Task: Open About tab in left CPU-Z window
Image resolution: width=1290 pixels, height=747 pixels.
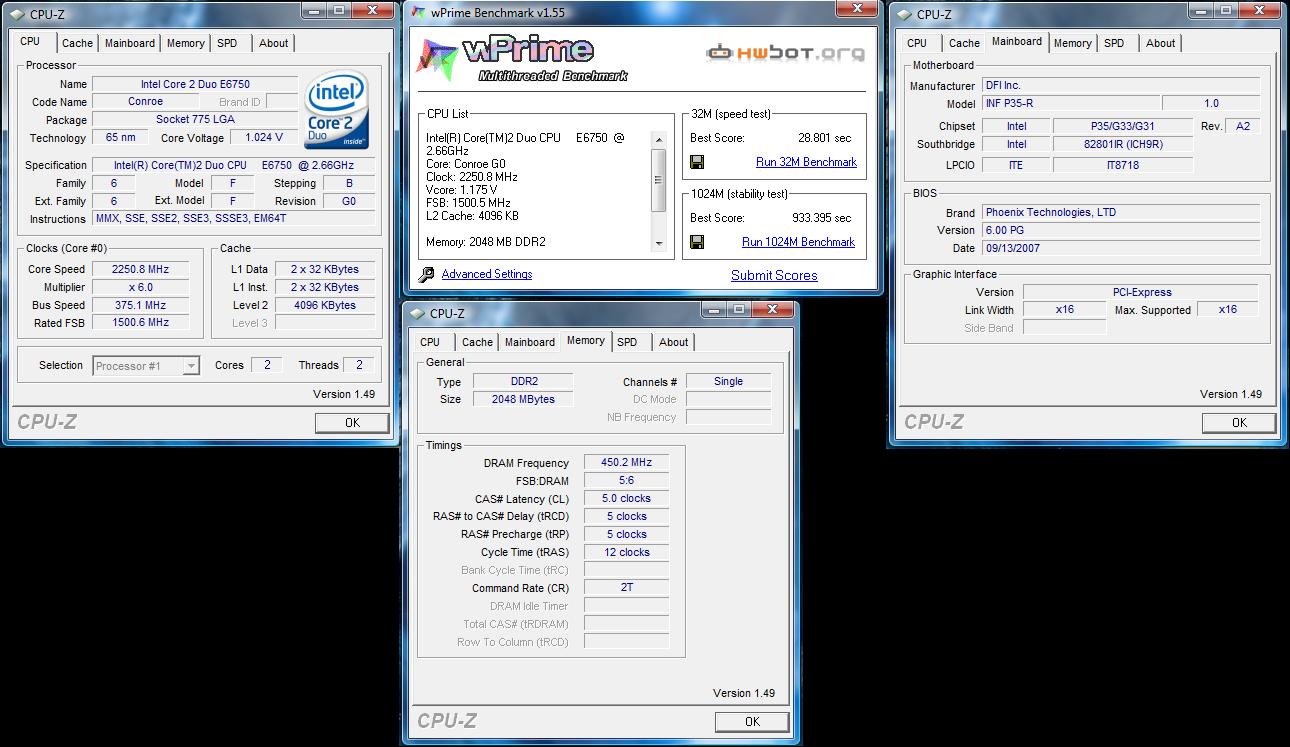Action: (x=274, y=43)
